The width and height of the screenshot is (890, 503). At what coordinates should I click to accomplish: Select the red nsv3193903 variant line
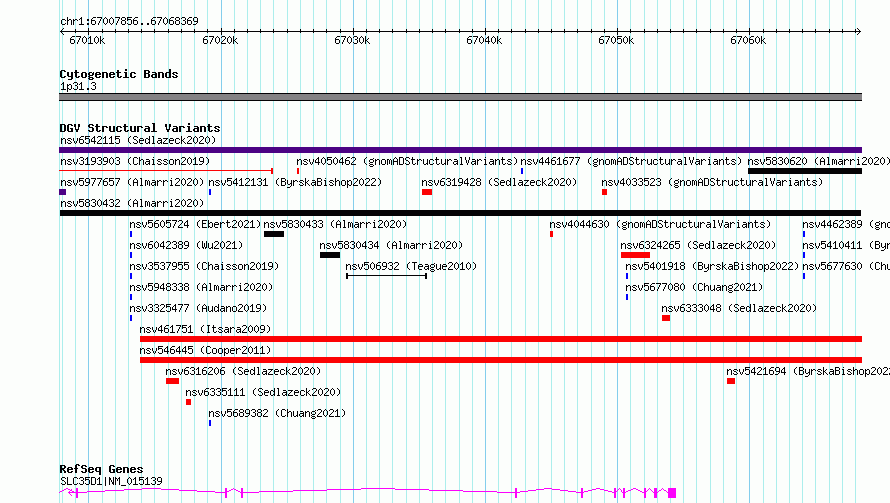(166, 171)
